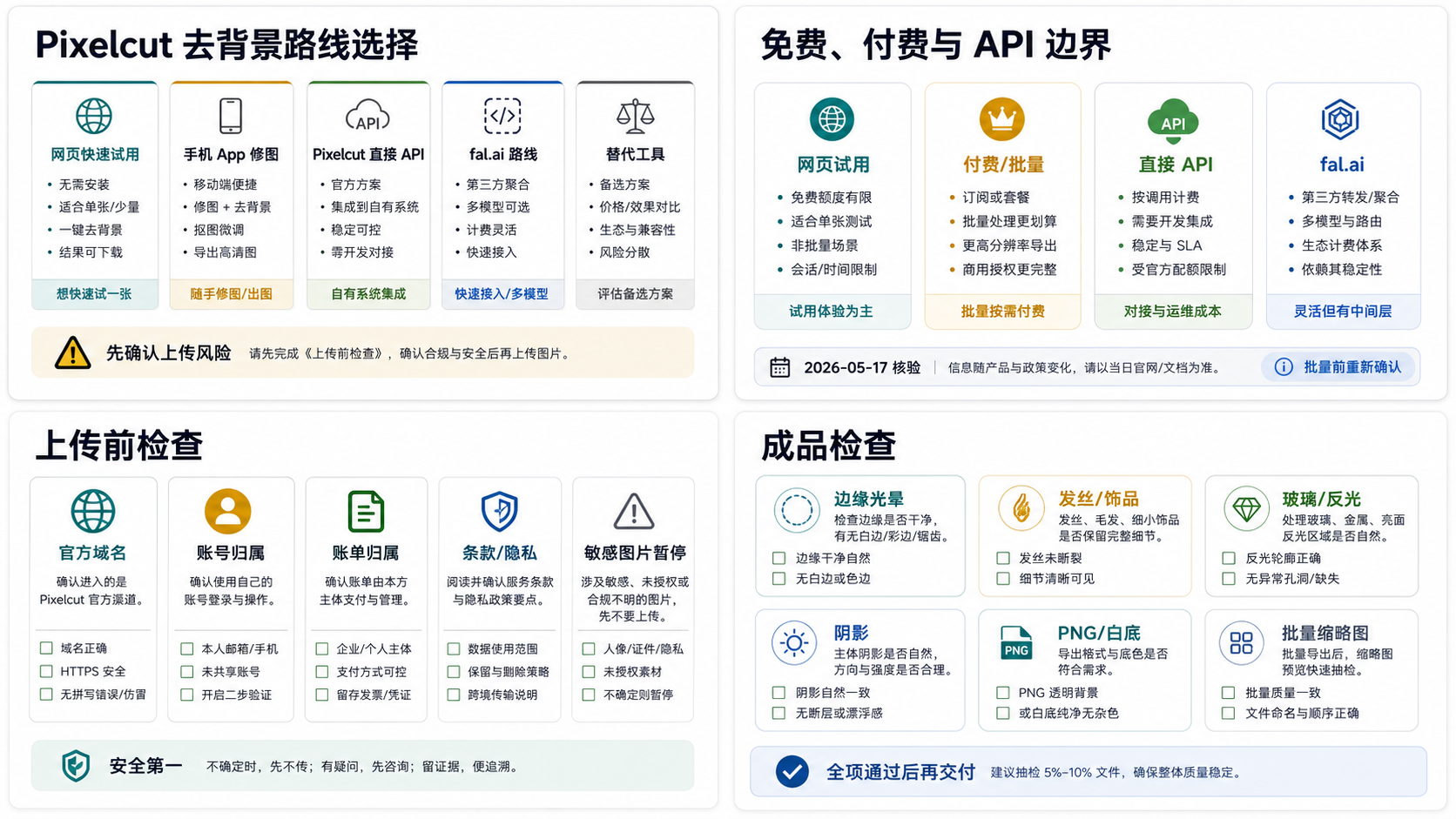Click the green API cloud icon above 直接 API
The image size is (1456, 819).
(x=1173, y=121)
